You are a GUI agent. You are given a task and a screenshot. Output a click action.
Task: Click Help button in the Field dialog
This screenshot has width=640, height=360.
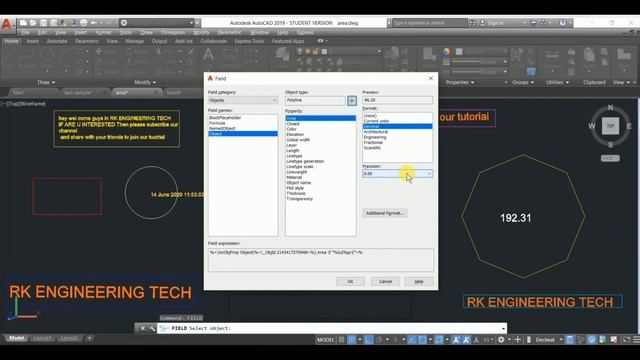coord(419,282)
